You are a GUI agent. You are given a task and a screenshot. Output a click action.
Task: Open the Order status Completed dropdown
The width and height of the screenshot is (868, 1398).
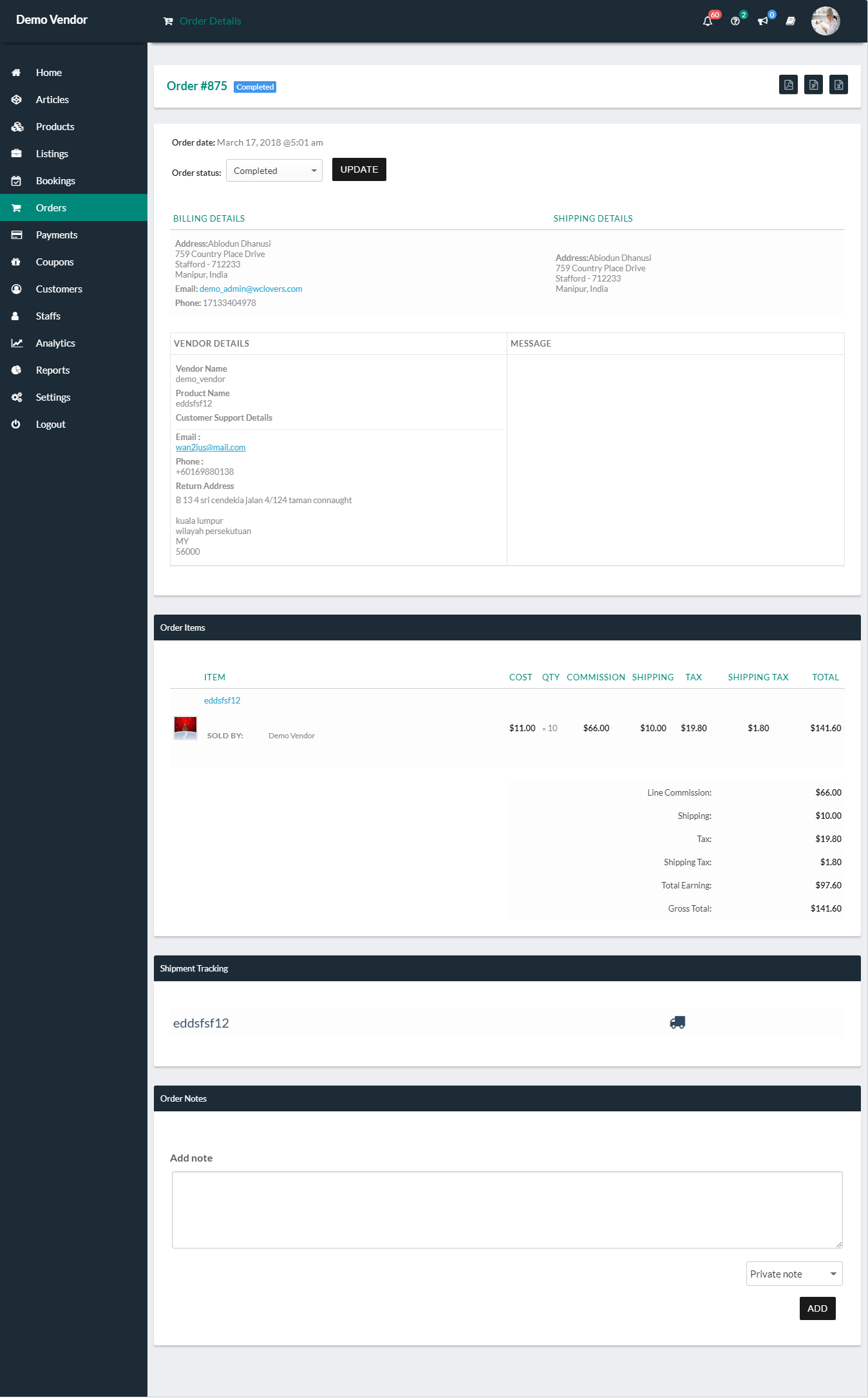[274, 171]
